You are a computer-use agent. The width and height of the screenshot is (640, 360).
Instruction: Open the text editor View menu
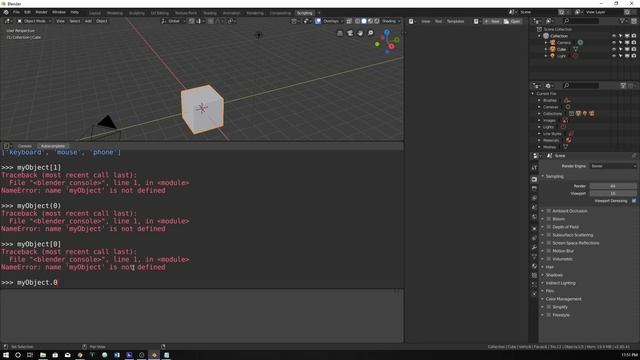coord(425,21)
